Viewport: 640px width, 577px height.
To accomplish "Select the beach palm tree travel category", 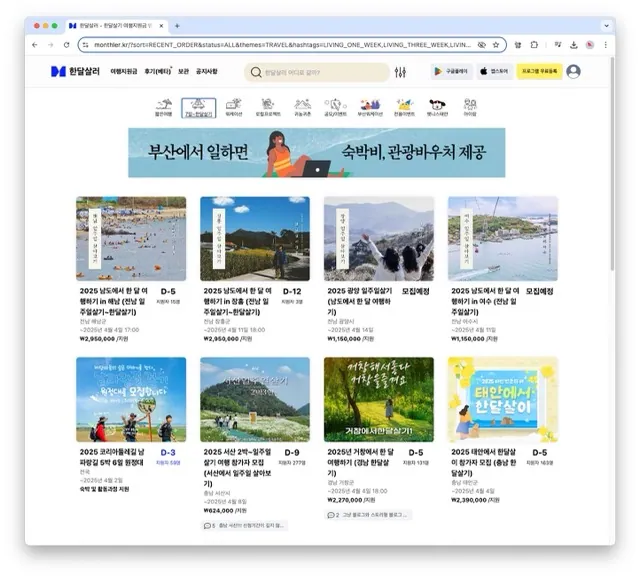I will pos(164,108).
